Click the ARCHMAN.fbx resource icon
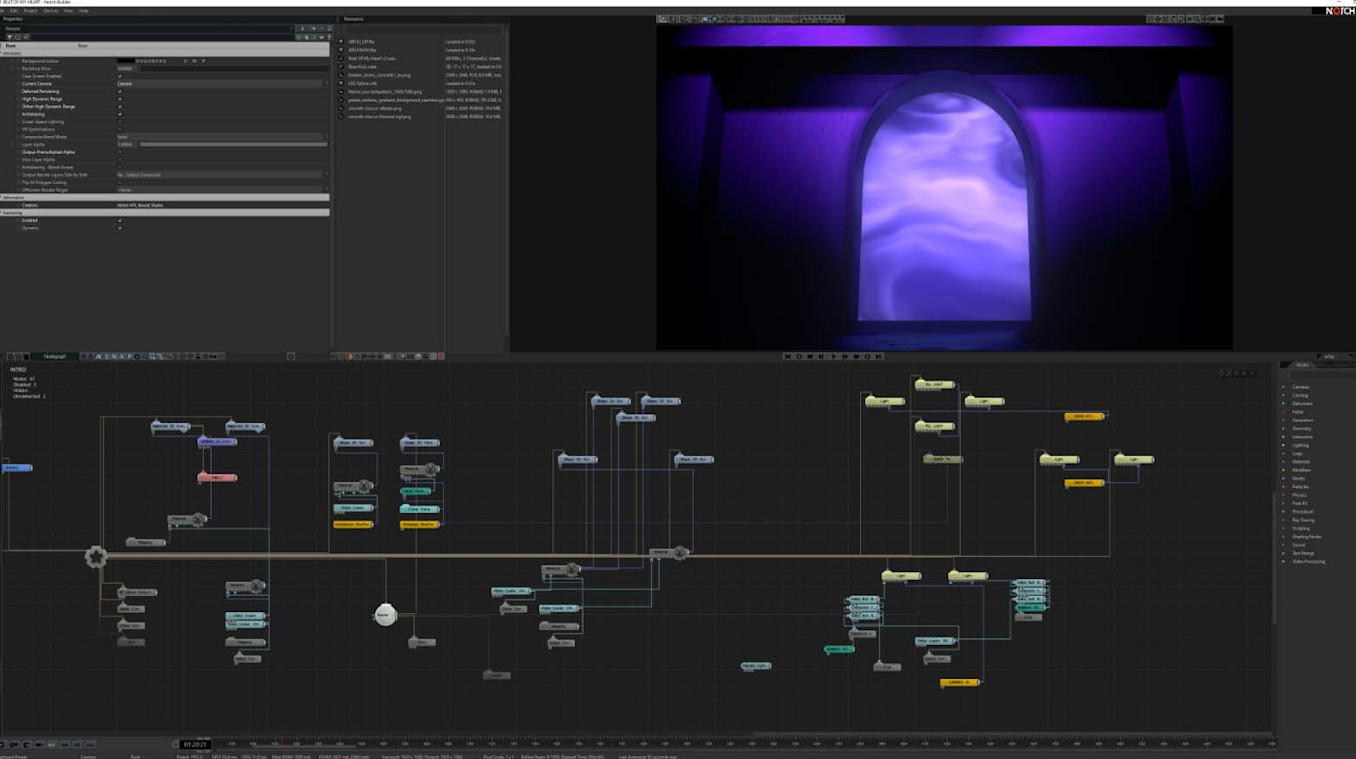The image size is (1356, 759). 341,50
